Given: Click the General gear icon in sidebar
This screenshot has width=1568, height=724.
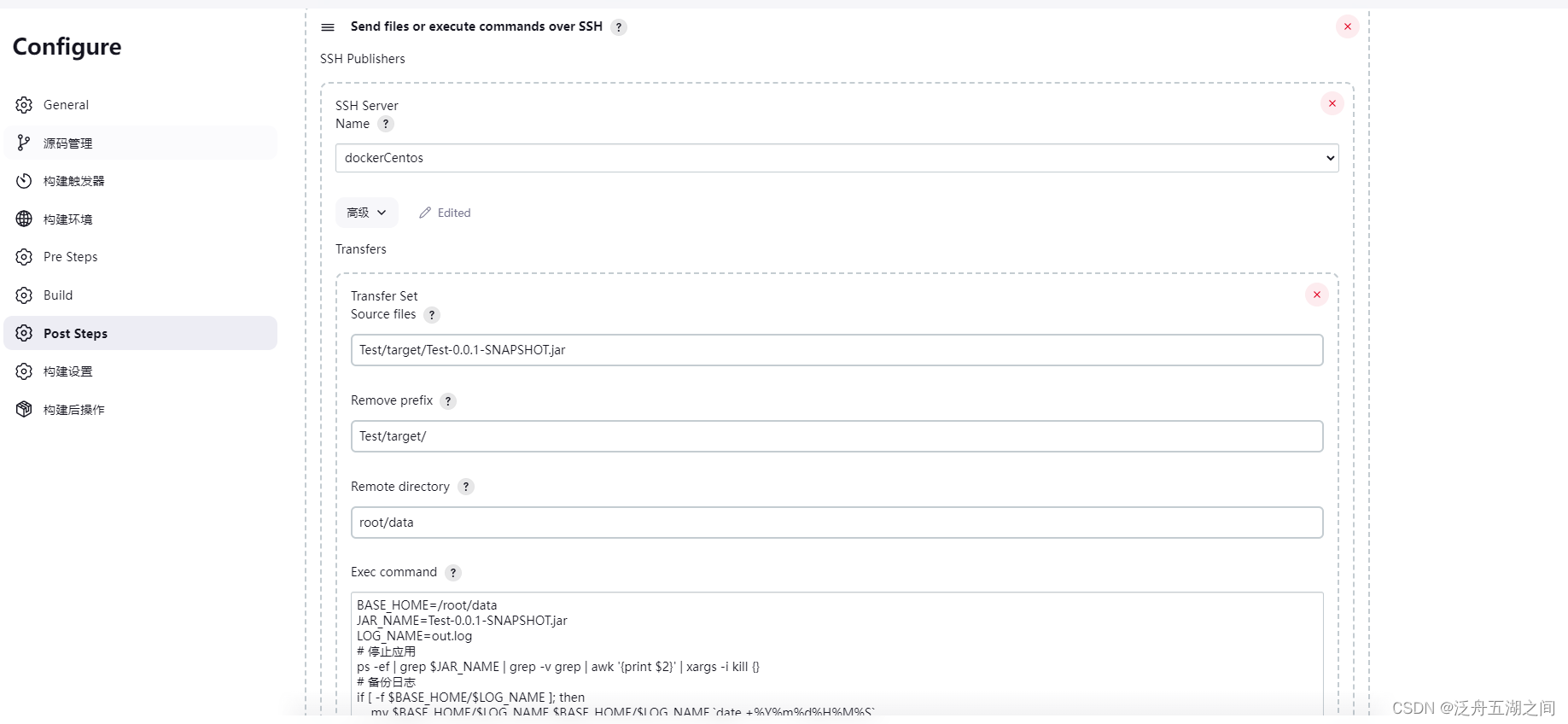Looking at the screenshot, I should pyautogui.click(x=24, y=105).
